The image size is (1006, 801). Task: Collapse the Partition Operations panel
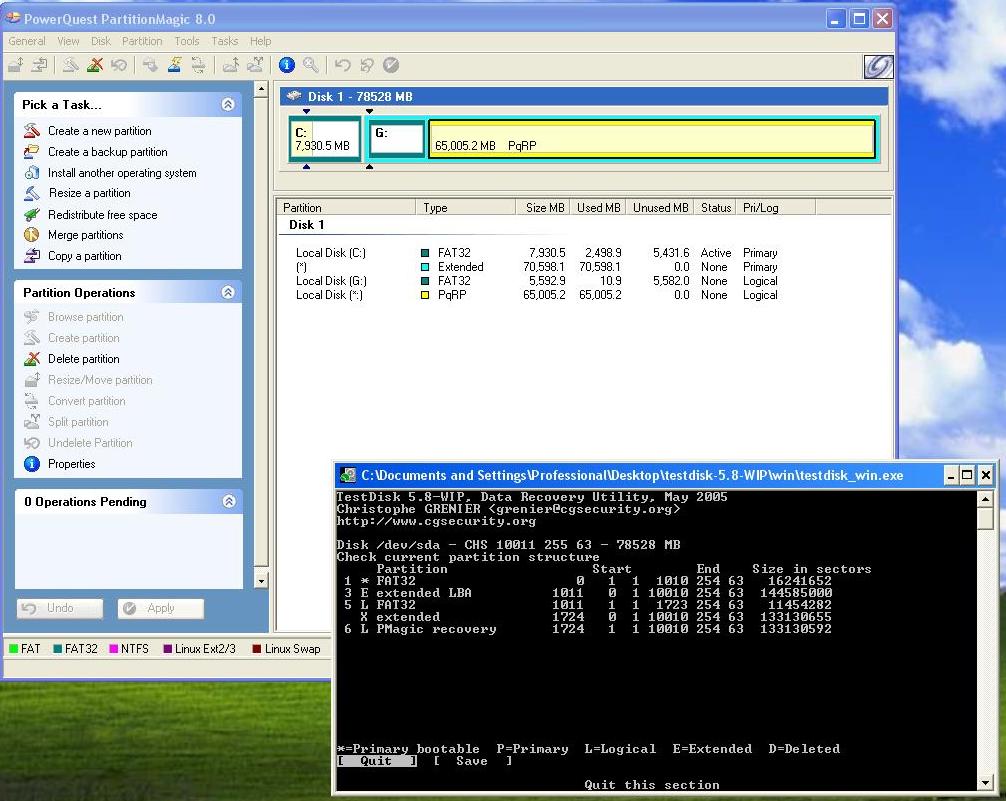pos(228,293)
